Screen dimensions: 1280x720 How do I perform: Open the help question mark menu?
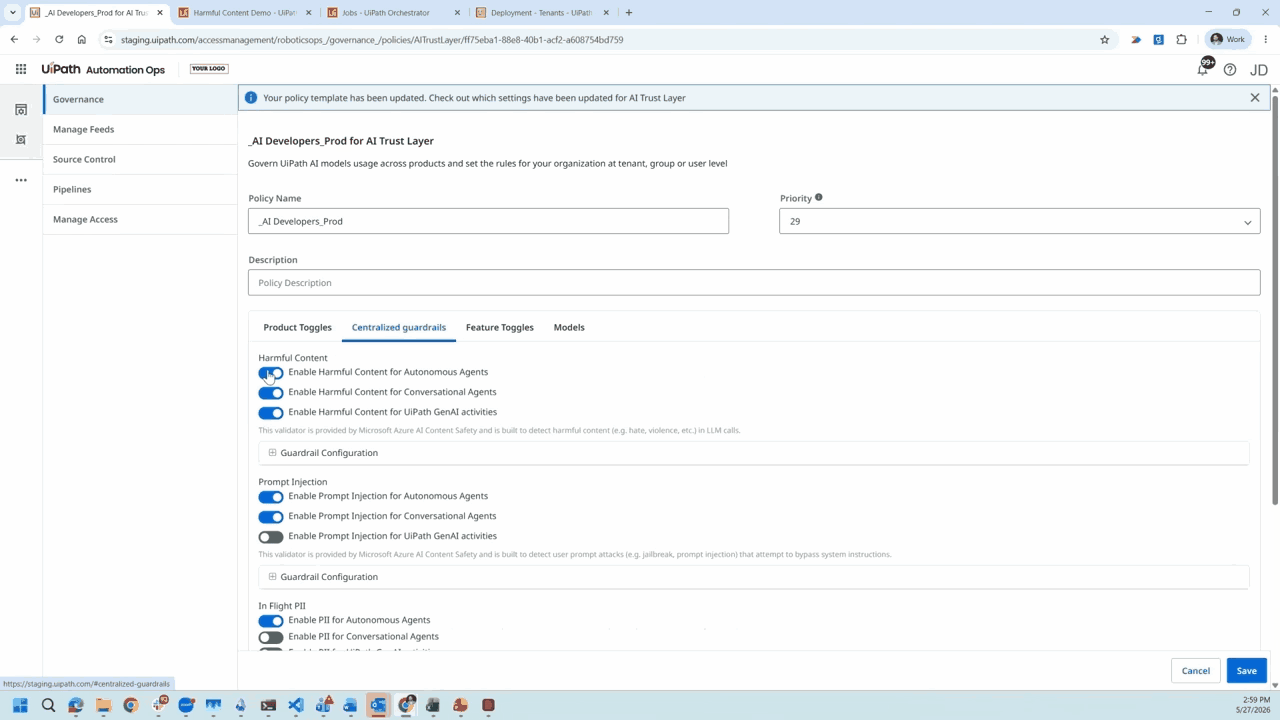1230,69
